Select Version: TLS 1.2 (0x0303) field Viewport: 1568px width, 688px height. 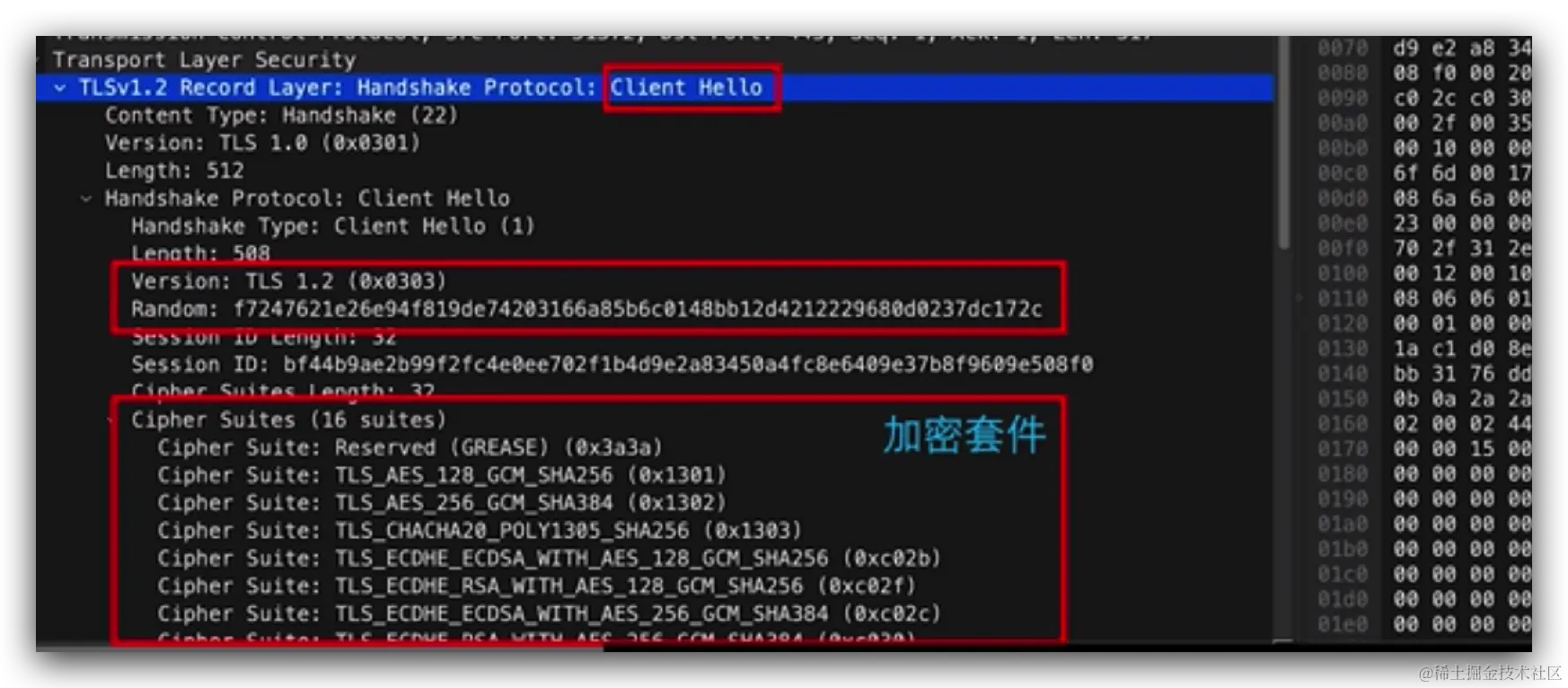click(288, 281)
